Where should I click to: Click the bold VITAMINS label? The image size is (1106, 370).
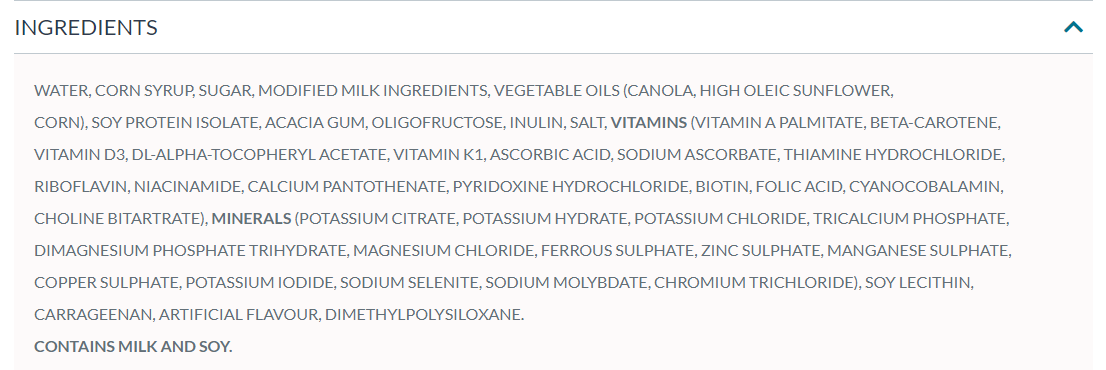(649, 123)
